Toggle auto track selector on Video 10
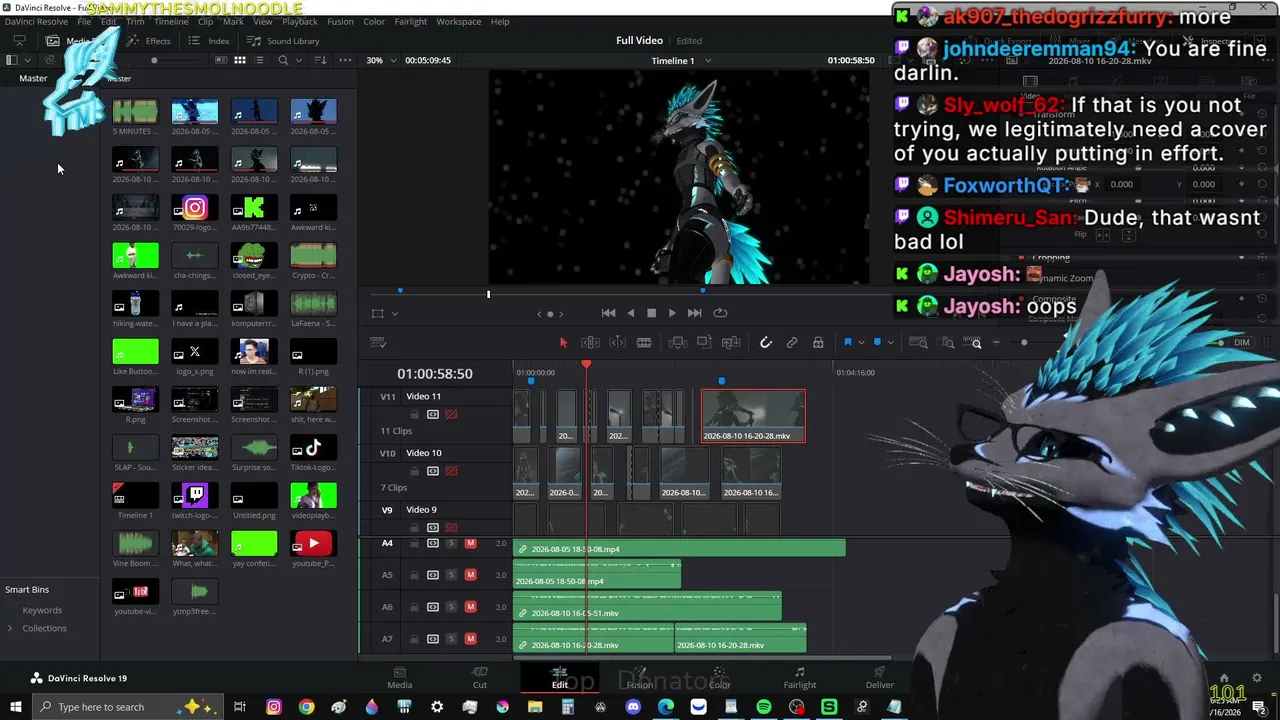This screenshot has width=1280, height=720. click(433, 471)
